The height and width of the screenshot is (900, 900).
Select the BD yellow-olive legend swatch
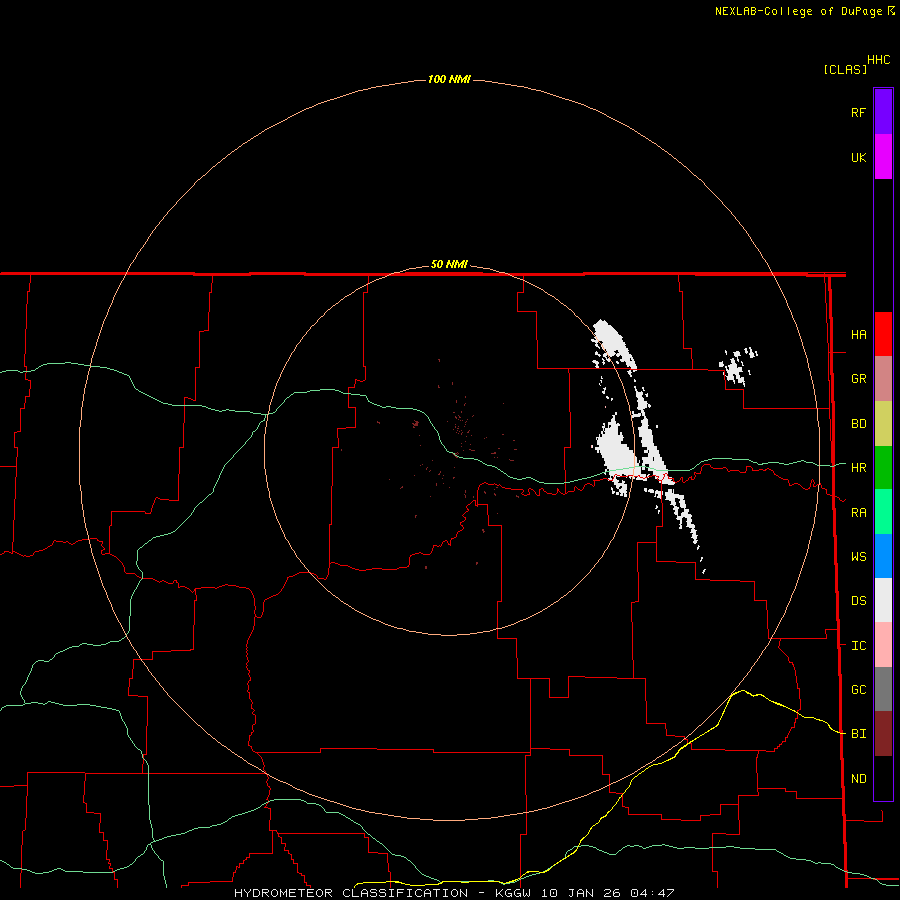coord(883,424)
